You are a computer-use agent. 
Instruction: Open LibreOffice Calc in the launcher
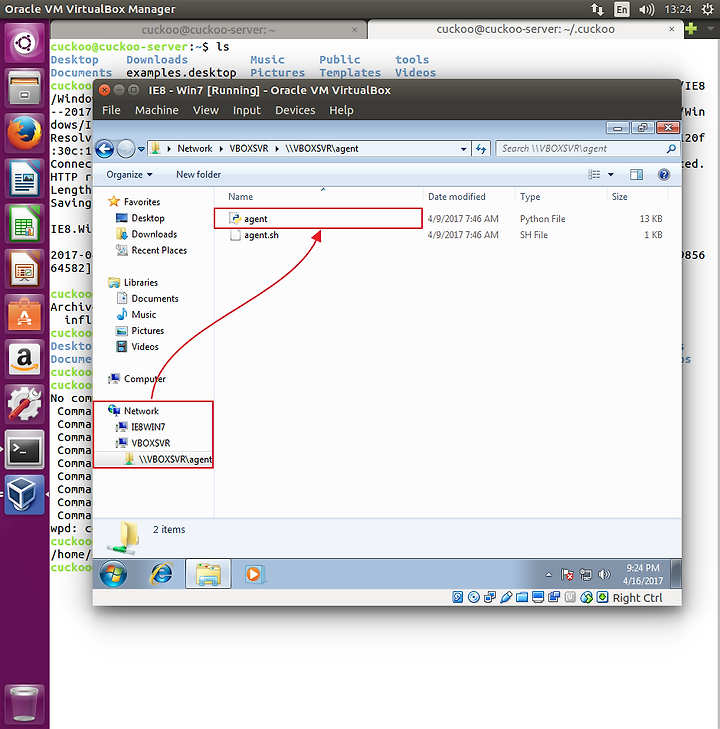point(24,224)
